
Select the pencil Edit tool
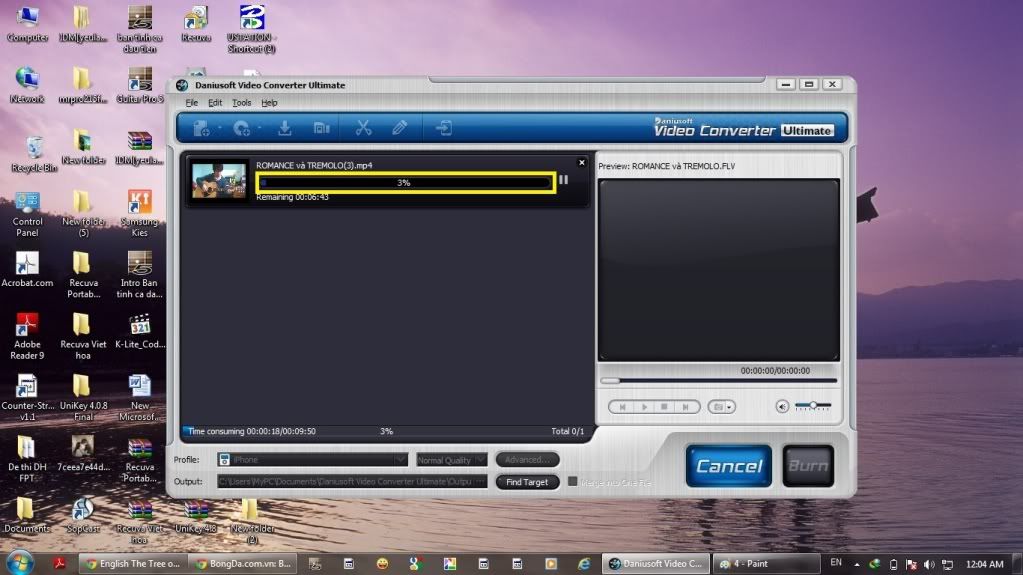(x=399, y=128)
